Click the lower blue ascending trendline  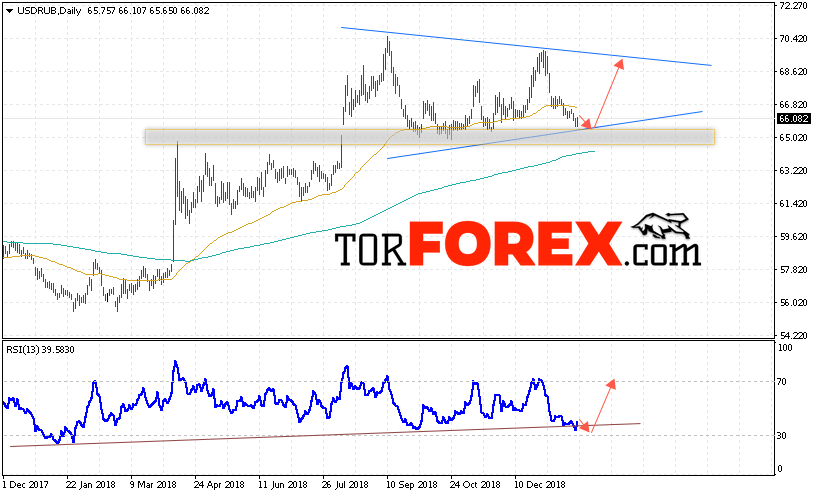(544, 135)
